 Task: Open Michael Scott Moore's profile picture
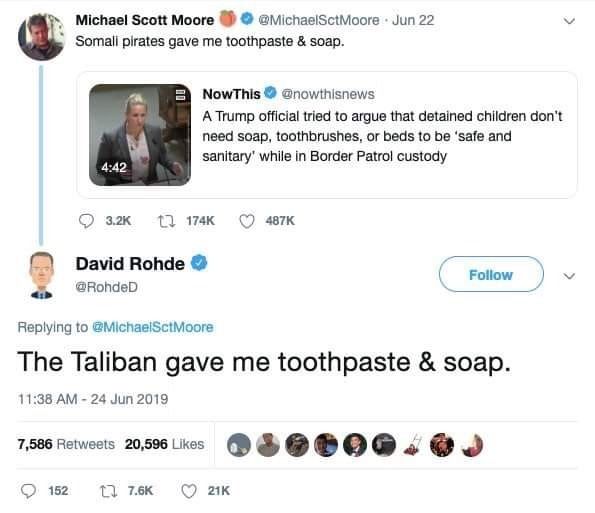click(x=42, y=37)
